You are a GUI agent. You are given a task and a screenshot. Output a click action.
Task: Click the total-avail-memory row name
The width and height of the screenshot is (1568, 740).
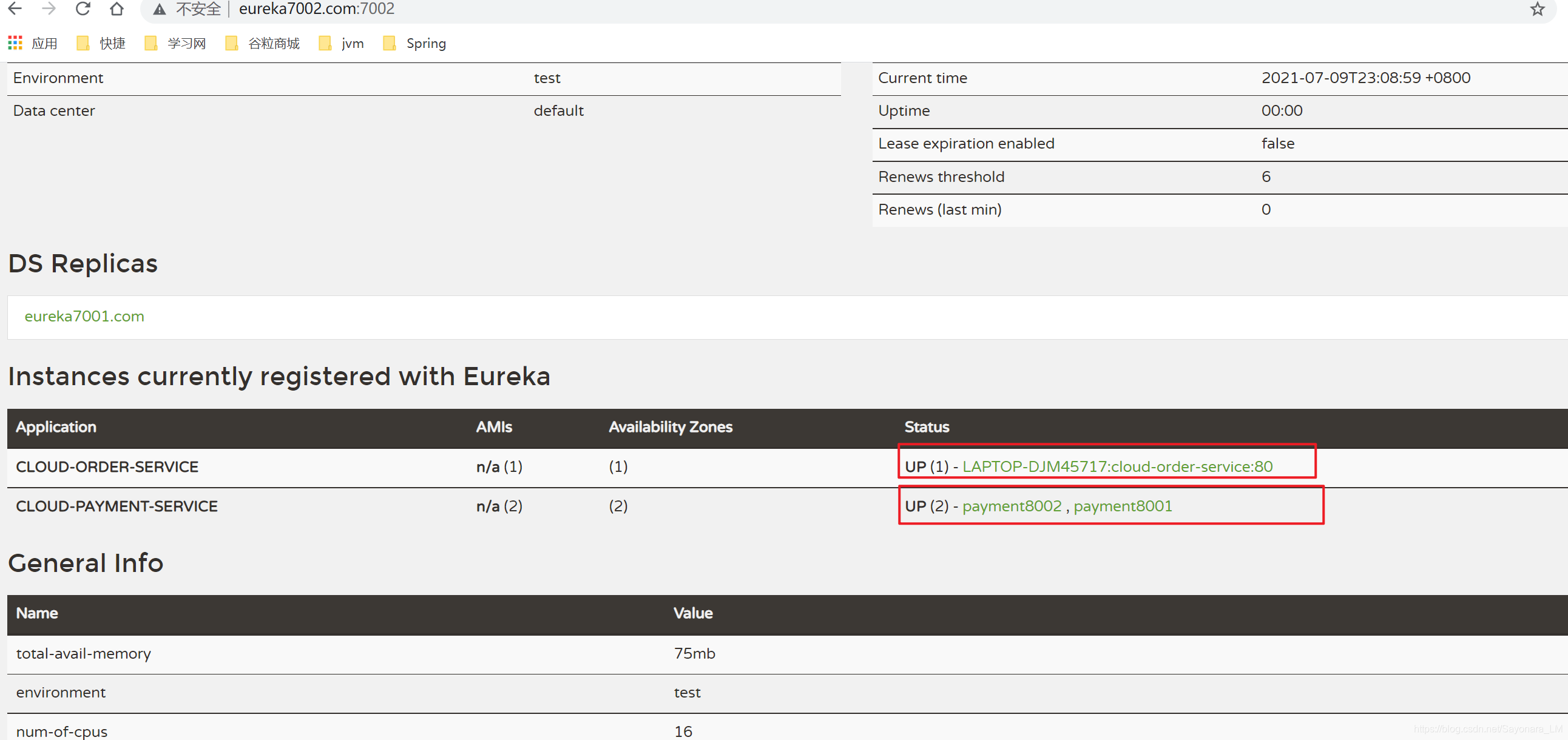click(83, 654)
